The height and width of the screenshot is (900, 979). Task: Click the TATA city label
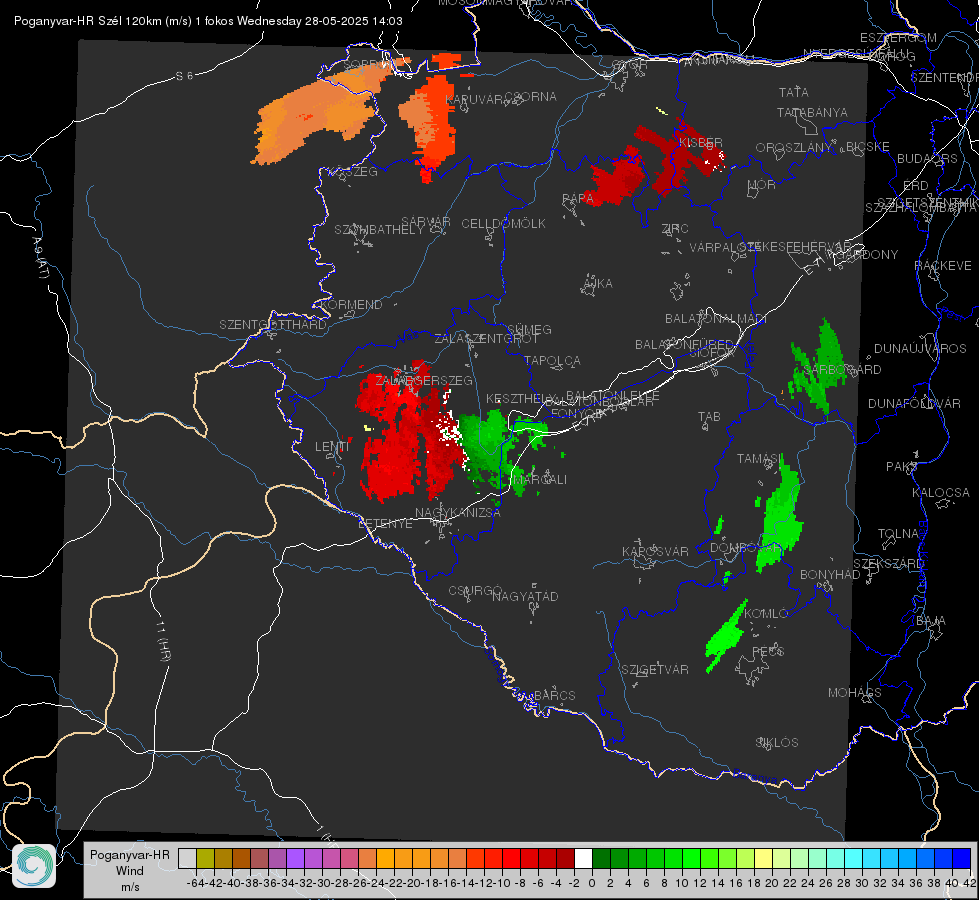794,92
